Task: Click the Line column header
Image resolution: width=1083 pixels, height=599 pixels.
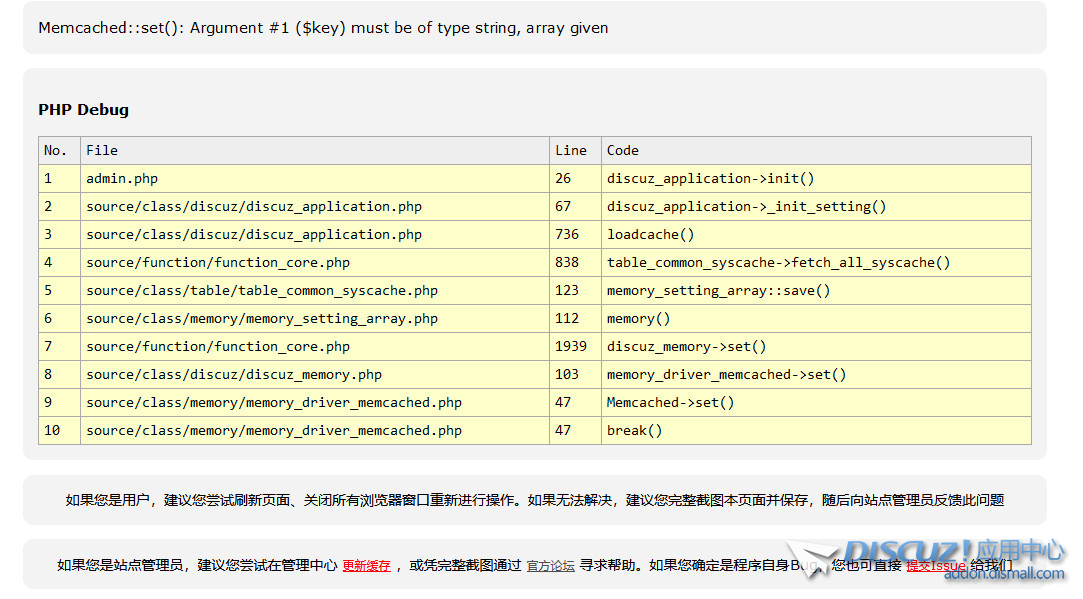Action: coord(571,151)
